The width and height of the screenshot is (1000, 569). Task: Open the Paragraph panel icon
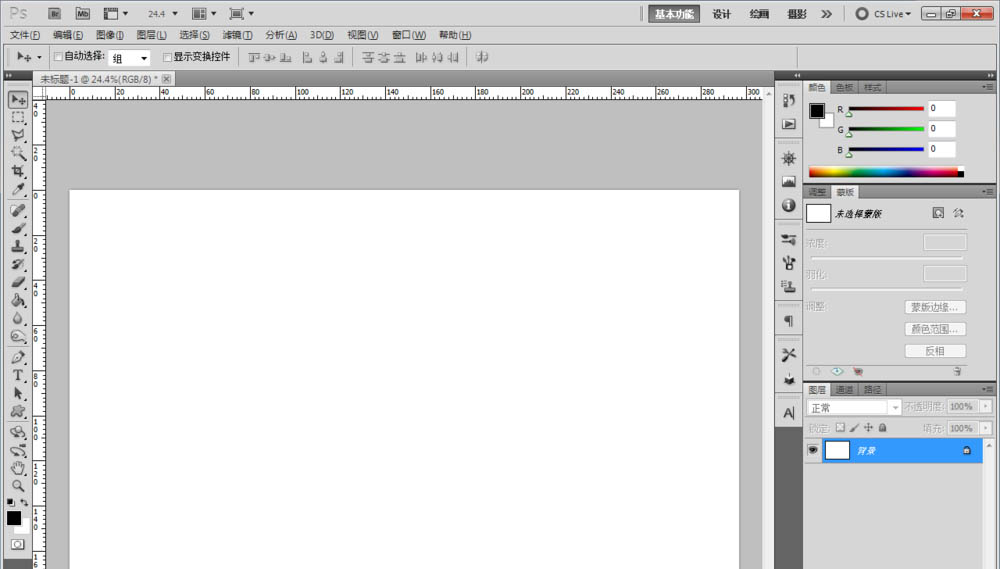click(x=789, y=321)
